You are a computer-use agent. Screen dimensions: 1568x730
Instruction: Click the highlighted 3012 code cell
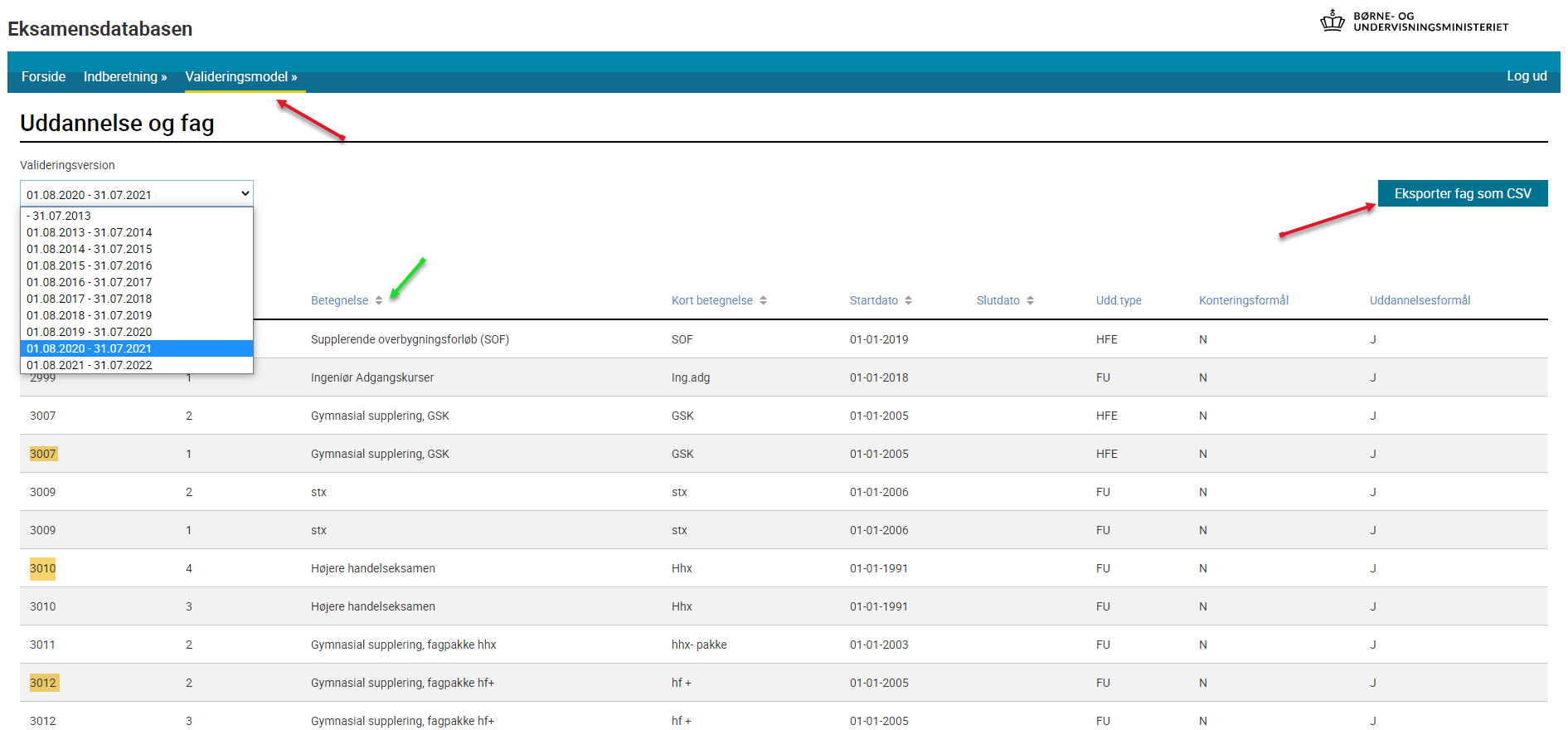[x=44, y=683]
